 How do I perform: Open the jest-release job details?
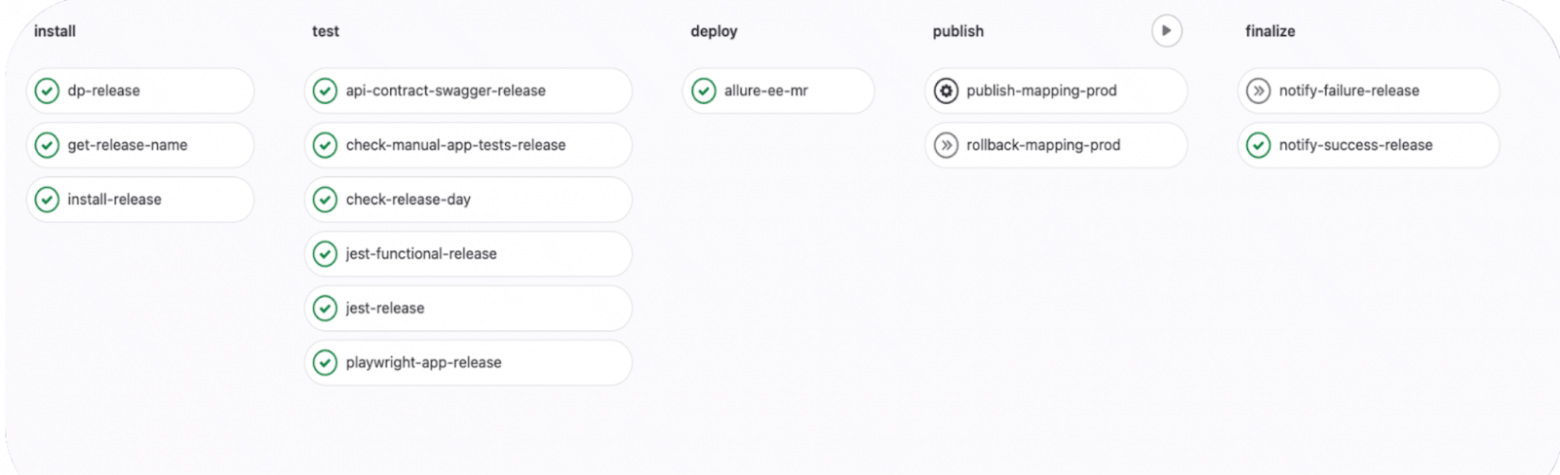[385, 308]
